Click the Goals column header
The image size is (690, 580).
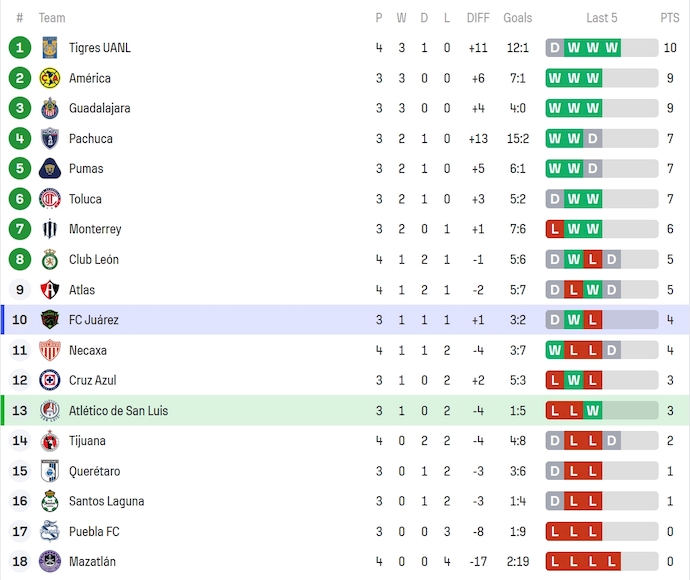pos(518,18)
